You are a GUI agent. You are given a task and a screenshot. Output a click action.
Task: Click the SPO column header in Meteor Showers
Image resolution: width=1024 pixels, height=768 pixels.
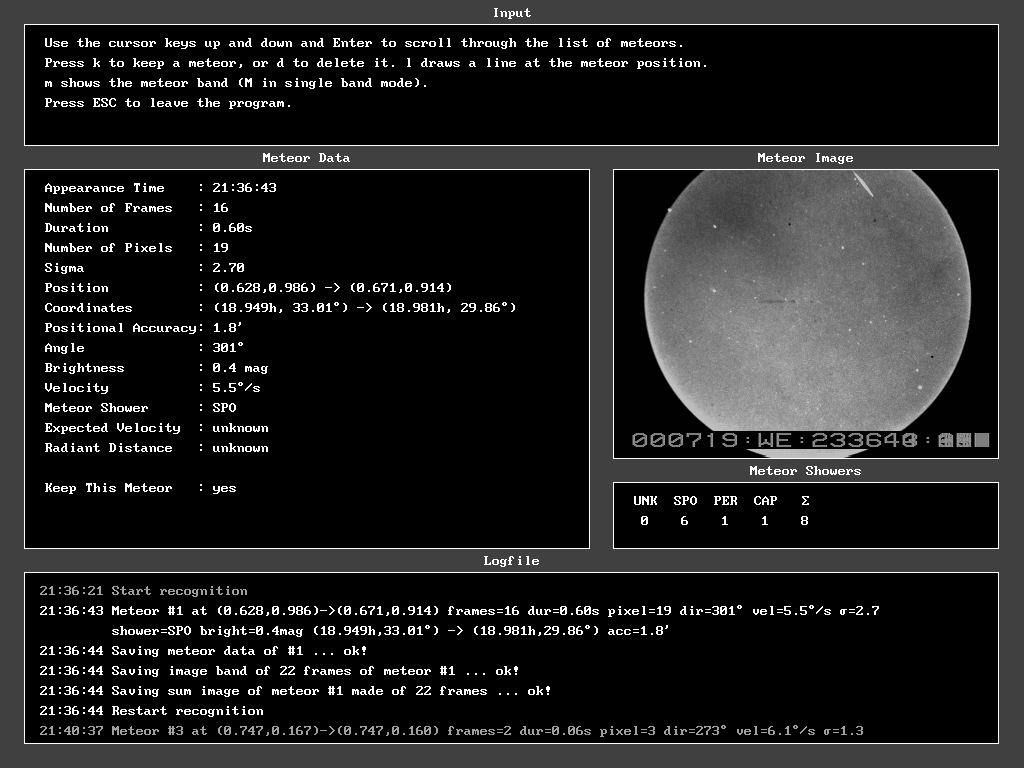685,501
